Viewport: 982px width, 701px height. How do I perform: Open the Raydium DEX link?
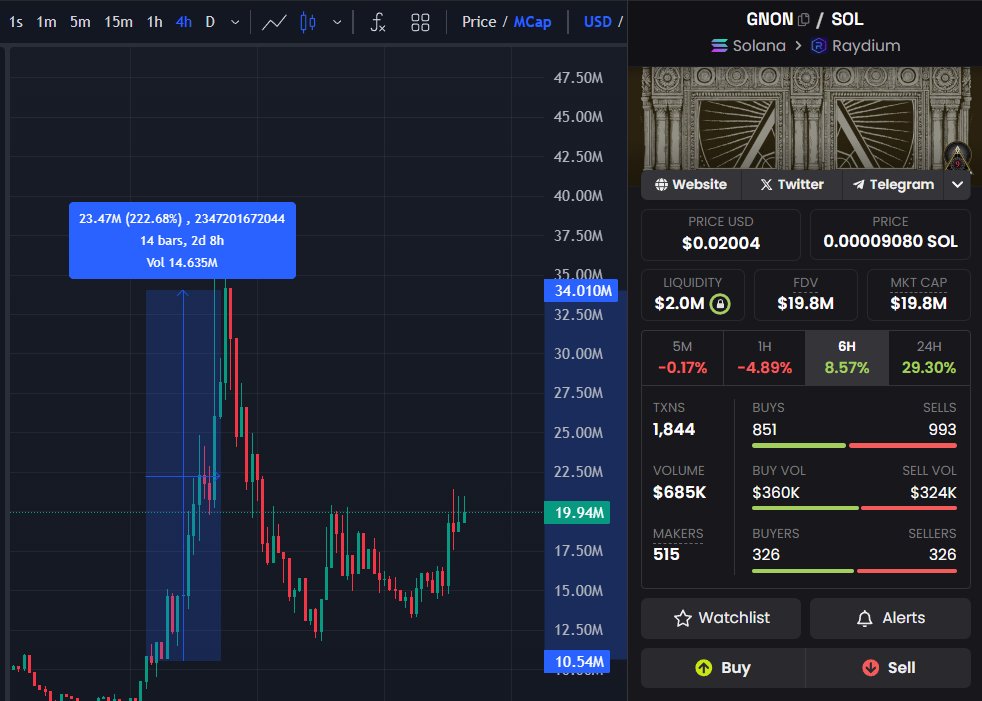(855, 46)
